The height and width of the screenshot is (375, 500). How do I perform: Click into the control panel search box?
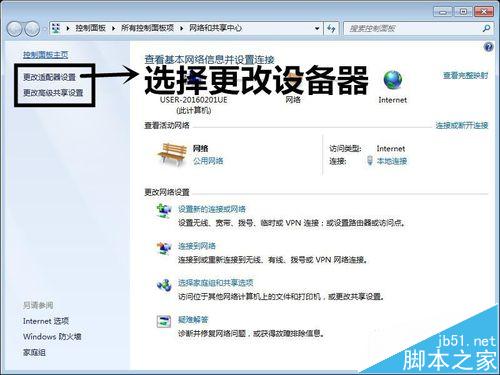pos(413,29)
